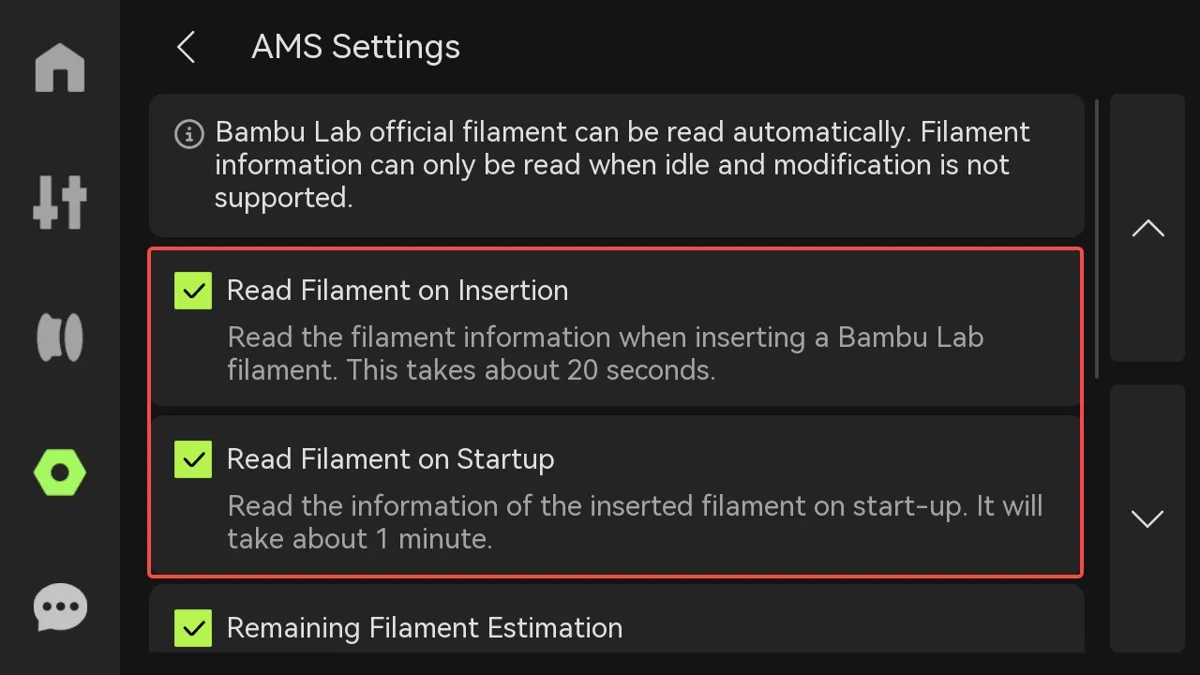Open the filament spool icon in sidebar

click(x=60, y=337)
